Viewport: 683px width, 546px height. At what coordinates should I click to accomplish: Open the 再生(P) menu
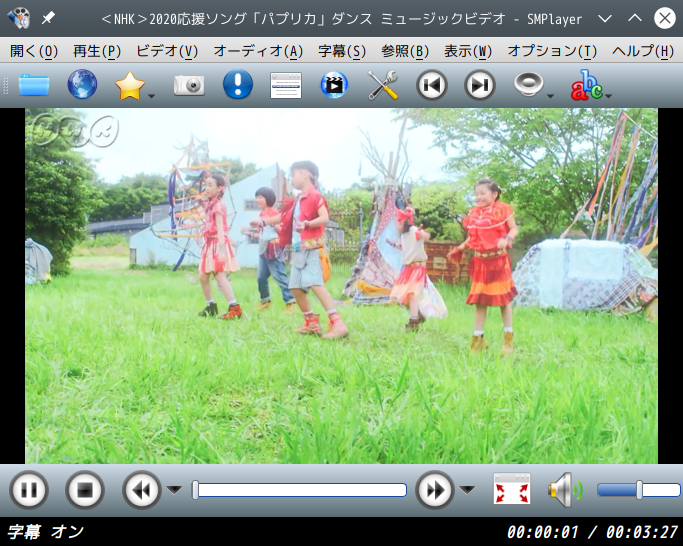click(97, 51)
